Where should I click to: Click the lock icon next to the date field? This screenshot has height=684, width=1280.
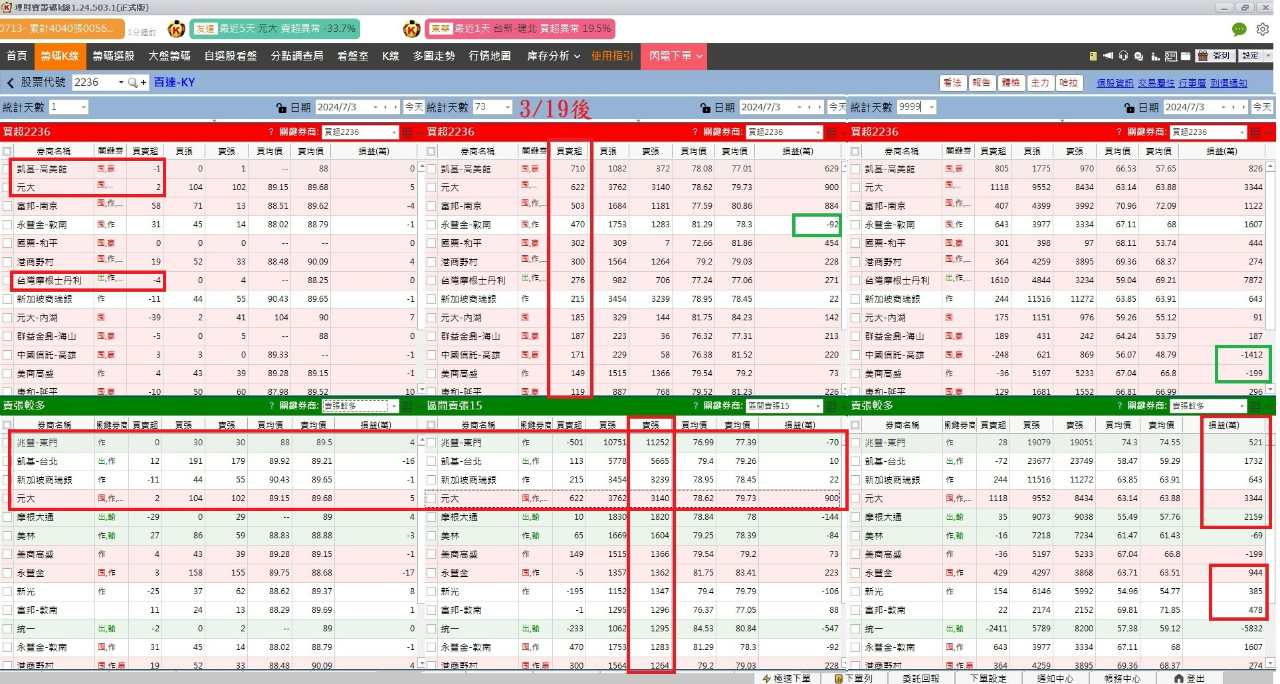coord(281,106)
